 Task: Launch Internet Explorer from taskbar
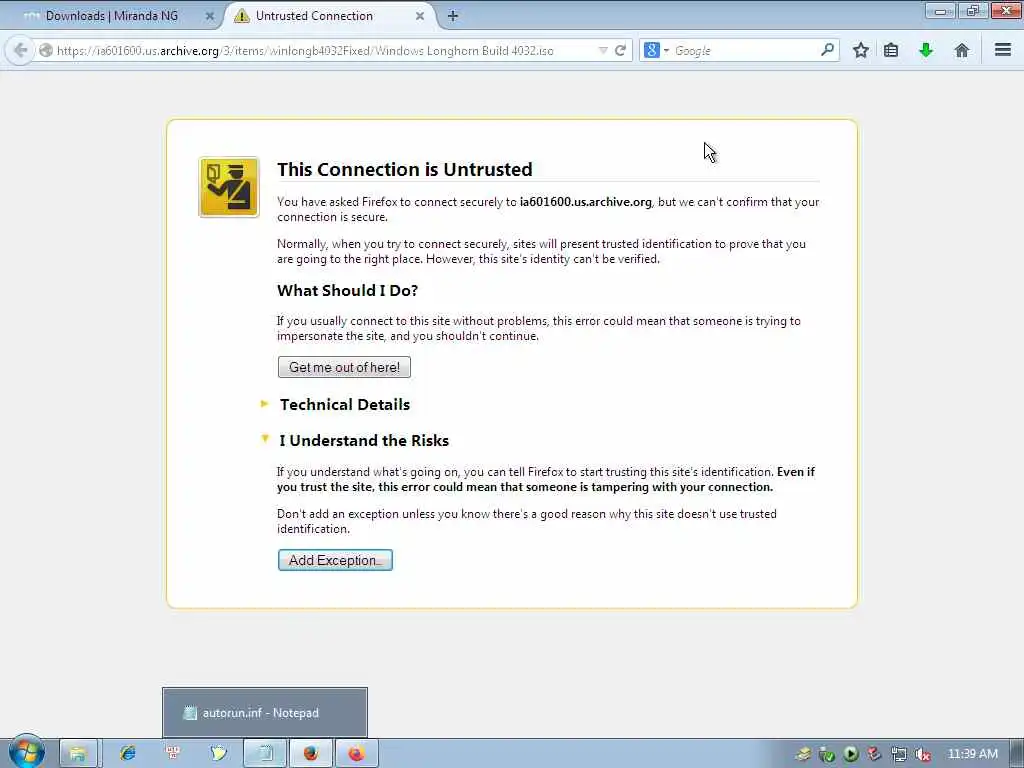pyautogui.click(x=127, y=754)
